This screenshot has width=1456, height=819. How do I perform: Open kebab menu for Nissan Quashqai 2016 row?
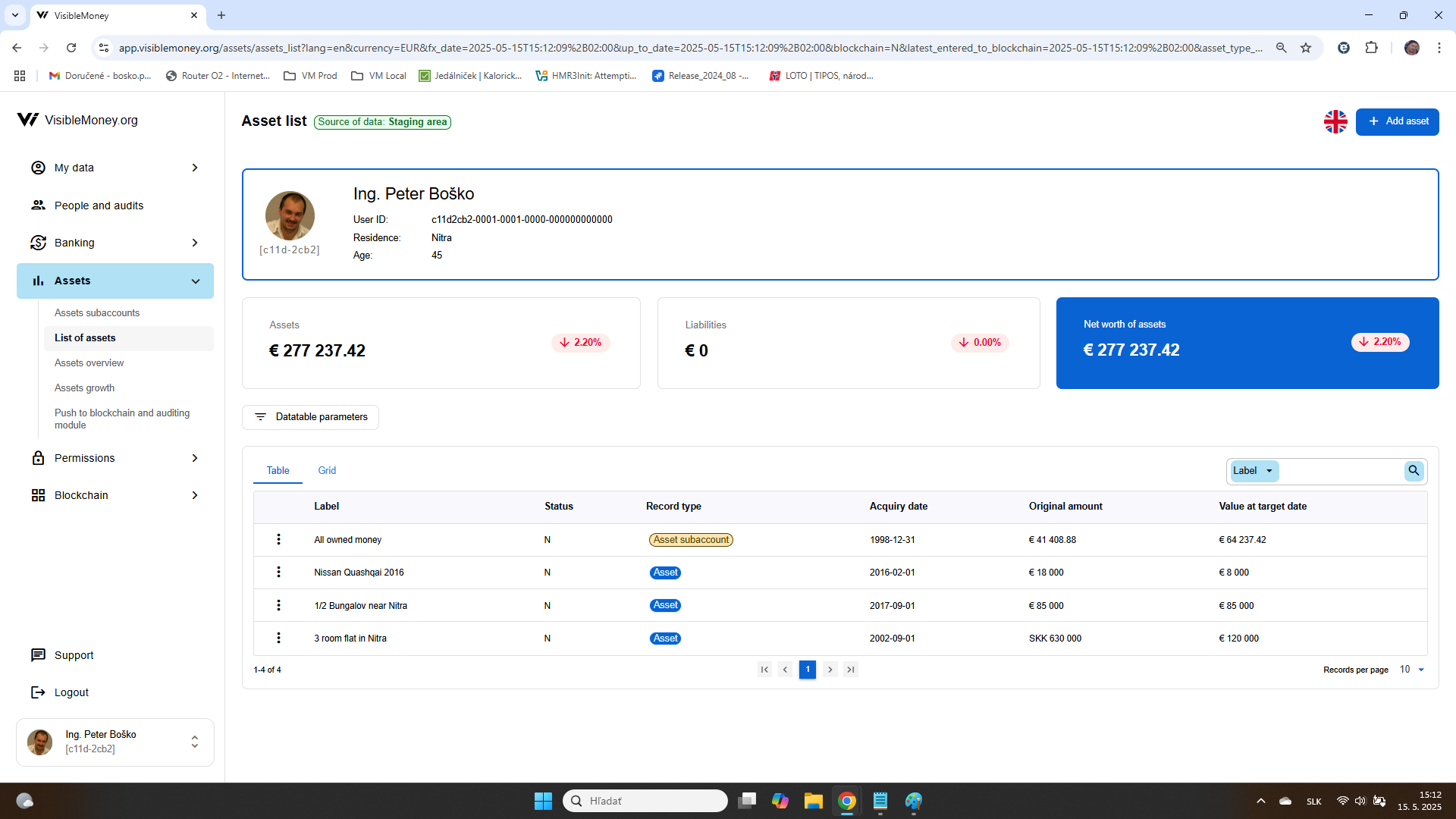tap(278, 572)
